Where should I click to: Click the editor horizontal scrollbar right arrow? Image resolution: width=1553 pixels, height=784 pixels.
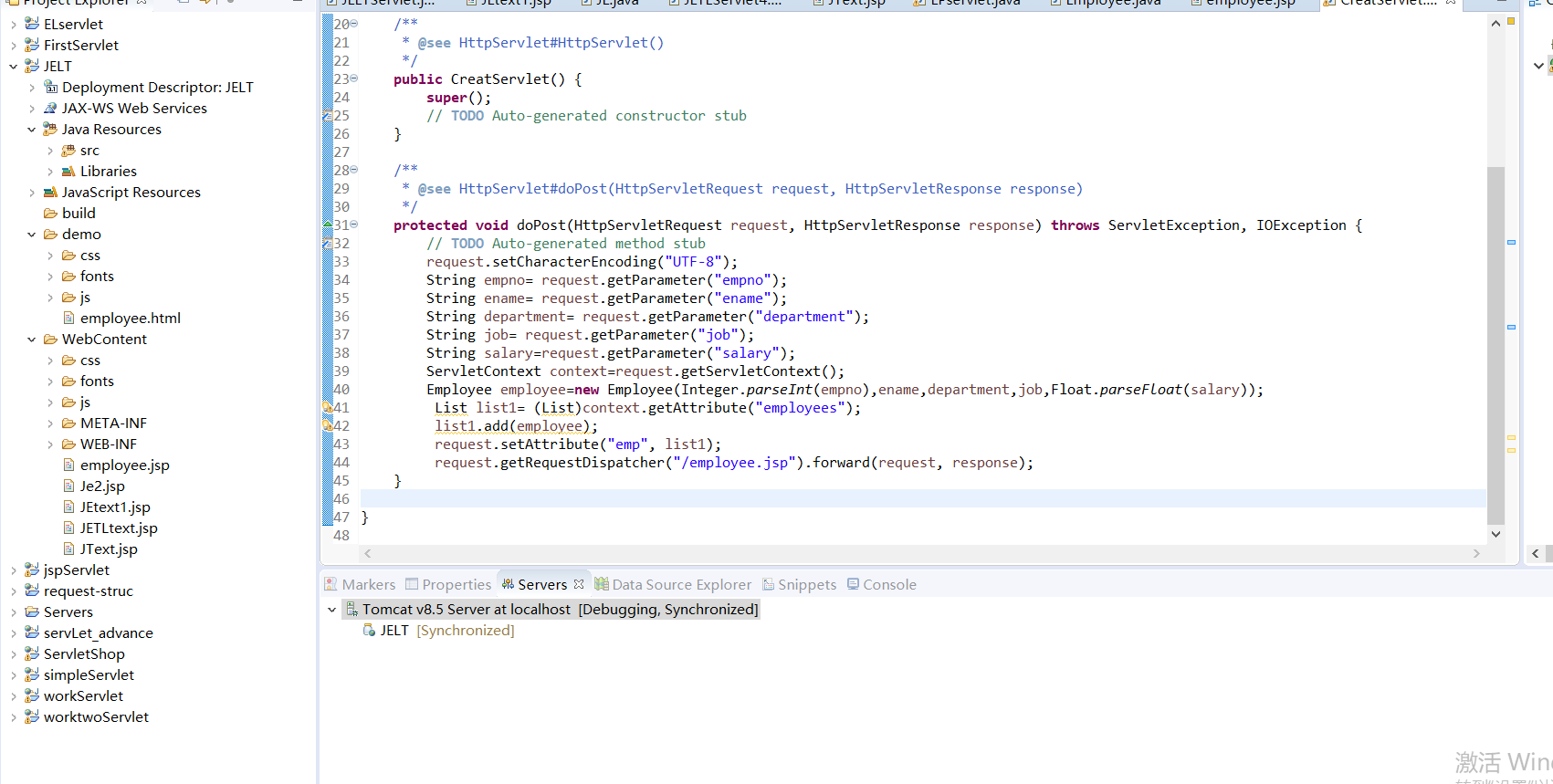[1476, 553]
